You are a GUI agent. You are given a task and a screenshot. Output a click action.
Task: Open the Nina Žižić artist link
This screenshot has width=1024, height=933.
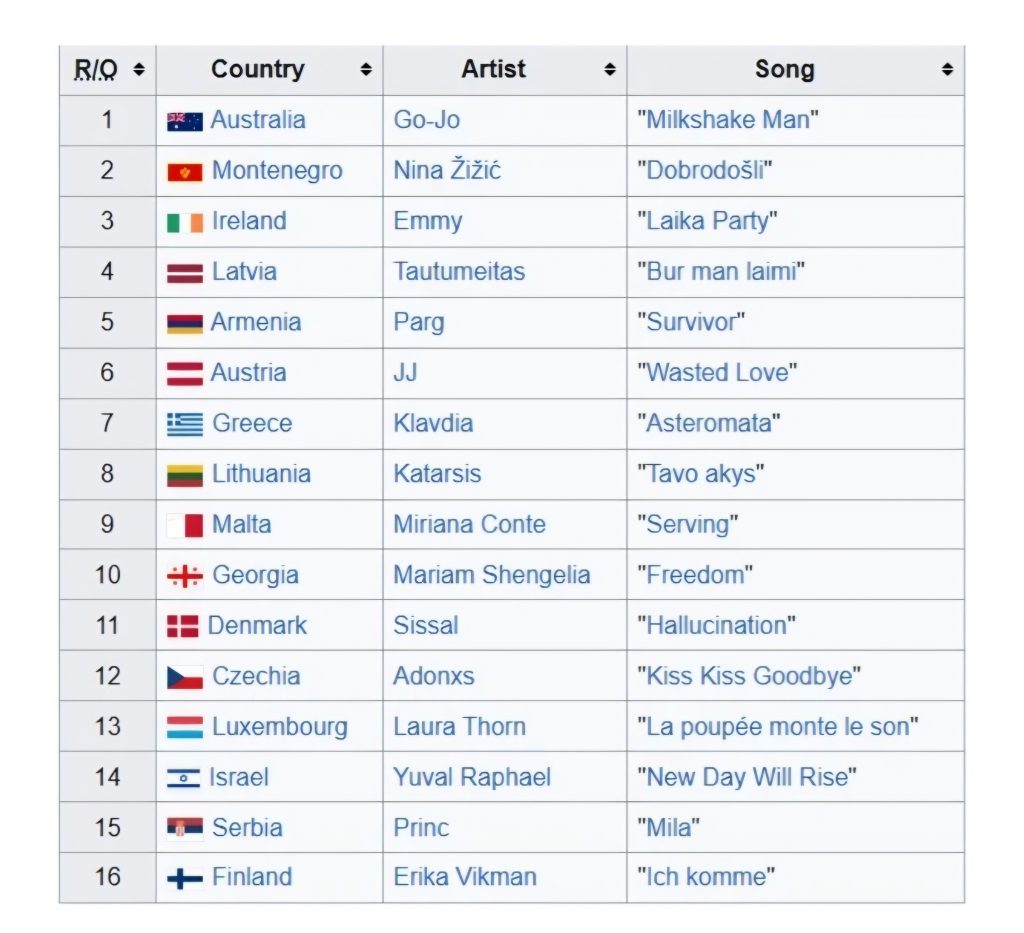pyautogui.click(x=447, y=170)
